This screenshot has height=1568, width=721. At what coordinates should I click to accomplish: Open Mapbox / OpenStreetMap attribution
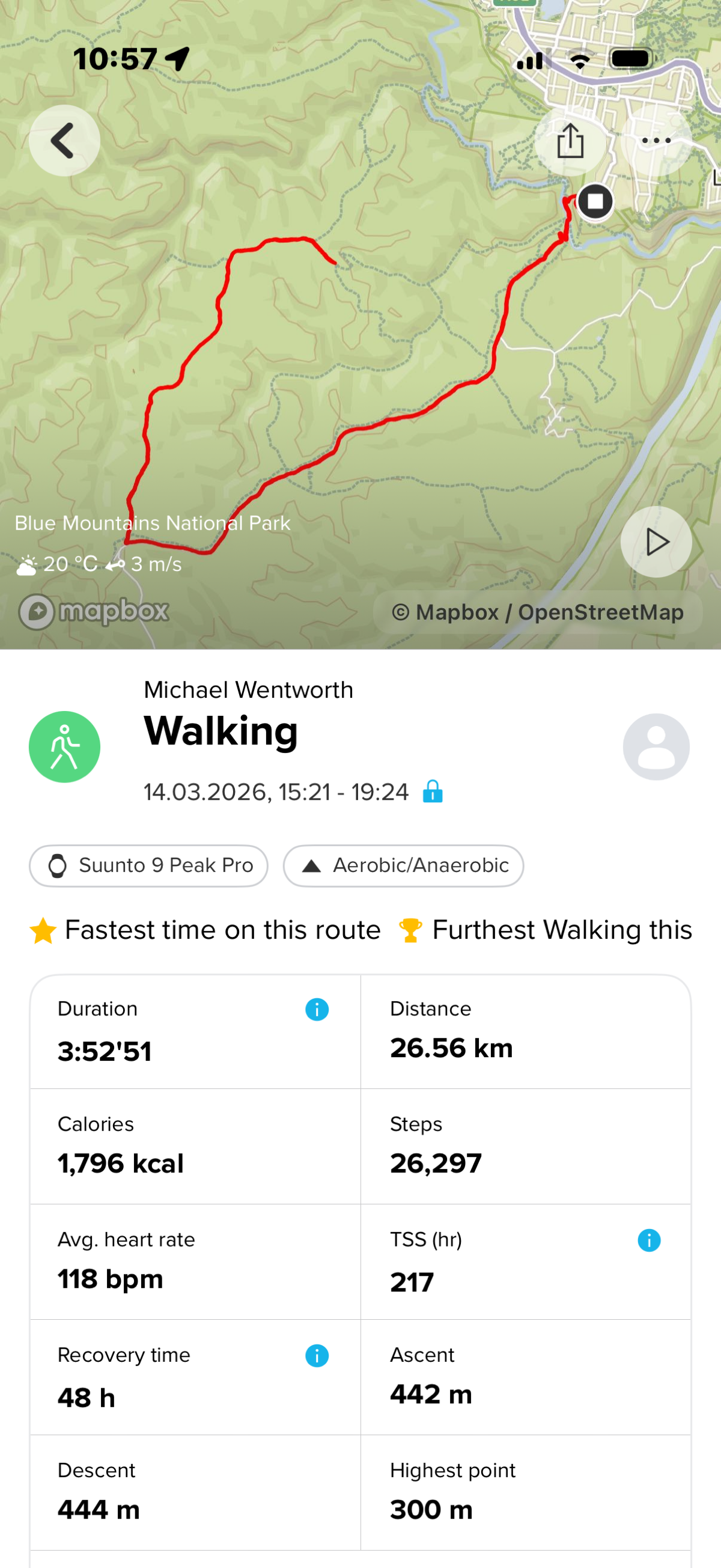537,612
